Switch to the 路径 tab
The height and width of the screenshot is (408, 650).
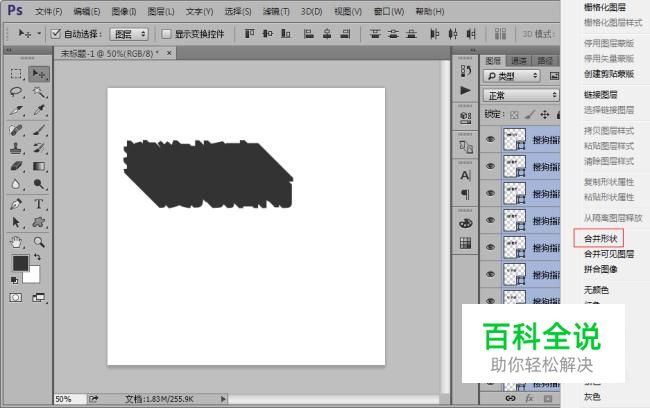click(x=545, y=61)
